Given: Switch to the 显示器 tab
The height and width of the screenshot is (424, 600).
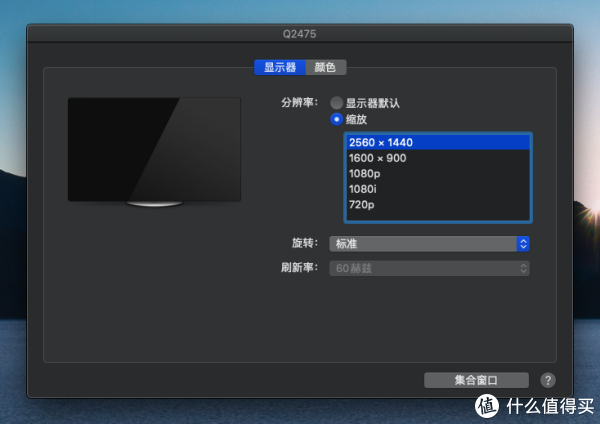Looking at the screenshot, I should (x=278, y=67).
